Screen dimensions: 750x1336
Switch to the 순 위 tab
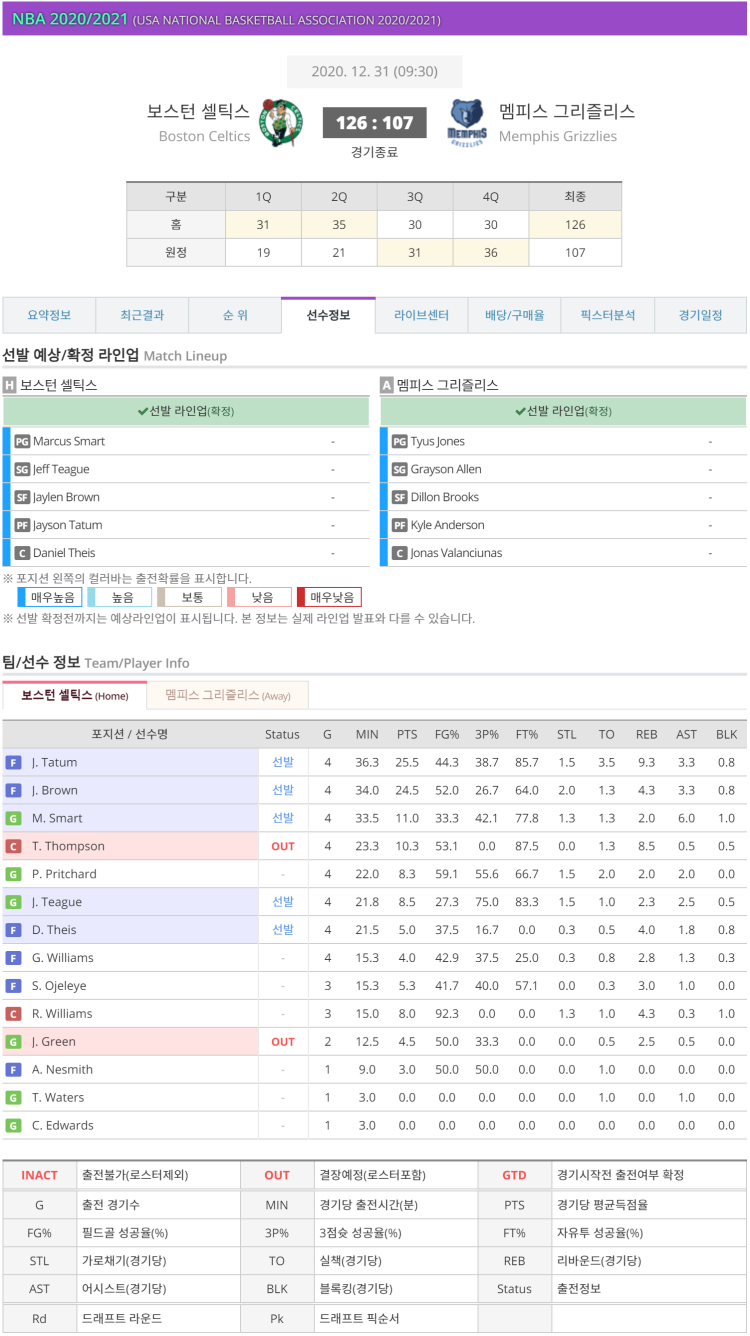pyautogui.click(x=235, y=315)
